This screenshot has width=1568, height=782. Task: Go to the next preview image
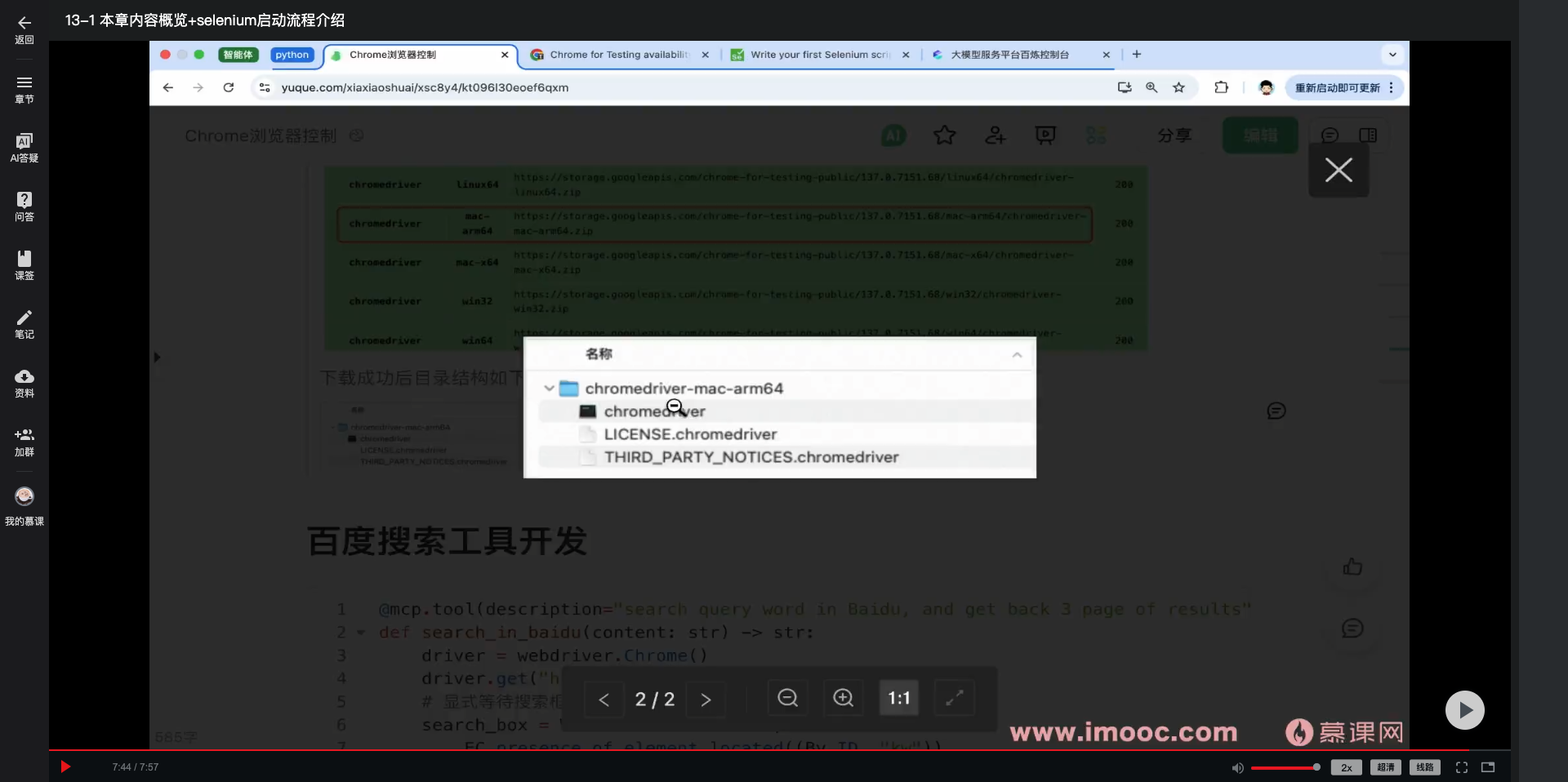pyautogui.click(x=706, y=699)
